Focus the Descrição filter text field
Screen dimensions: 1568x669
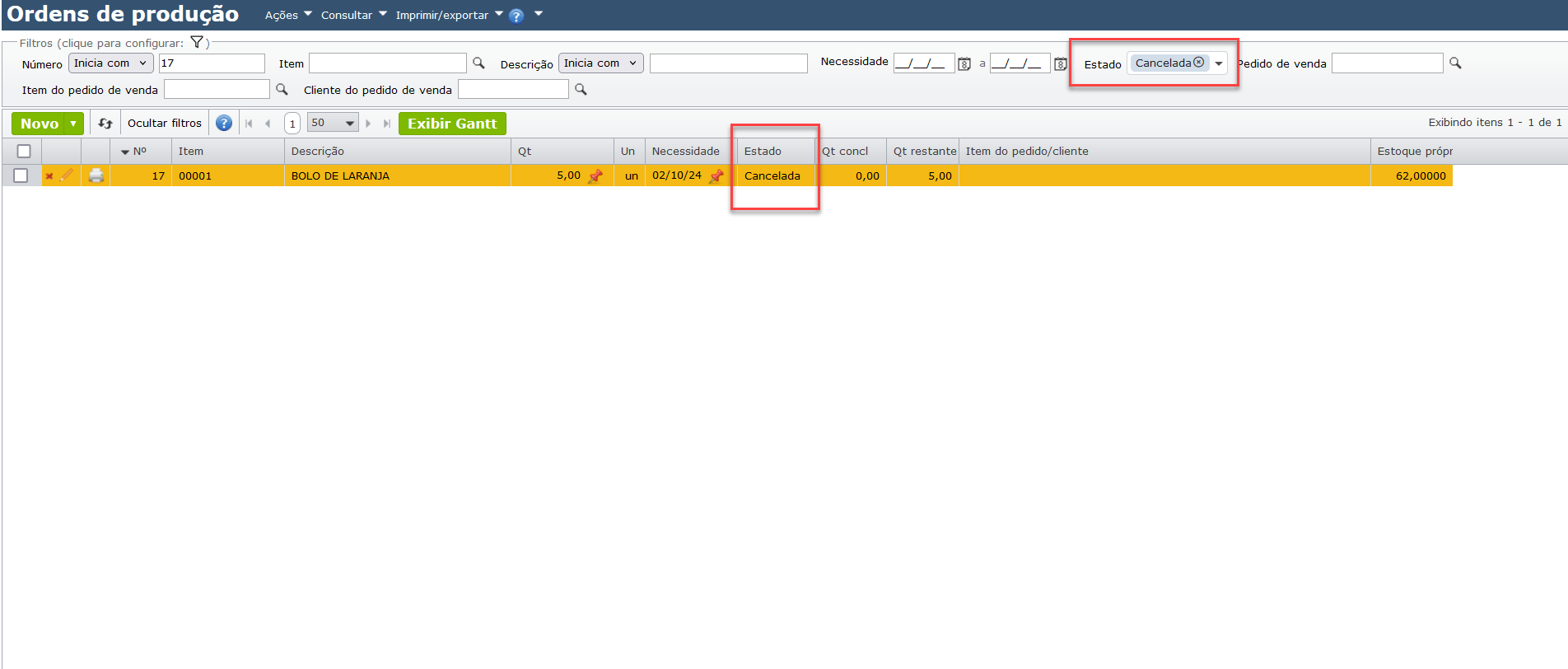click(x=729, y=63)
